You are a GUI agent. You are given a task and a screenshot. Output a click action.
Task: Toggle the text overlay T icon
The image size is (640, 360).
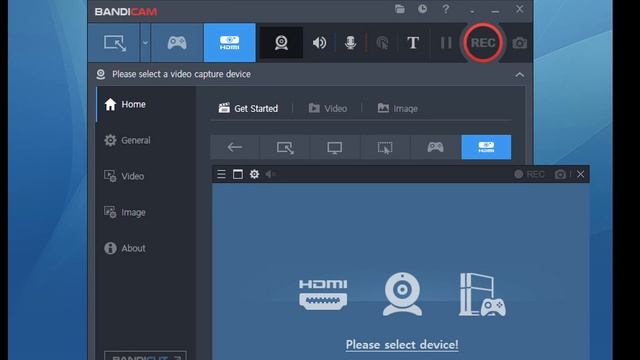(413, 43)
